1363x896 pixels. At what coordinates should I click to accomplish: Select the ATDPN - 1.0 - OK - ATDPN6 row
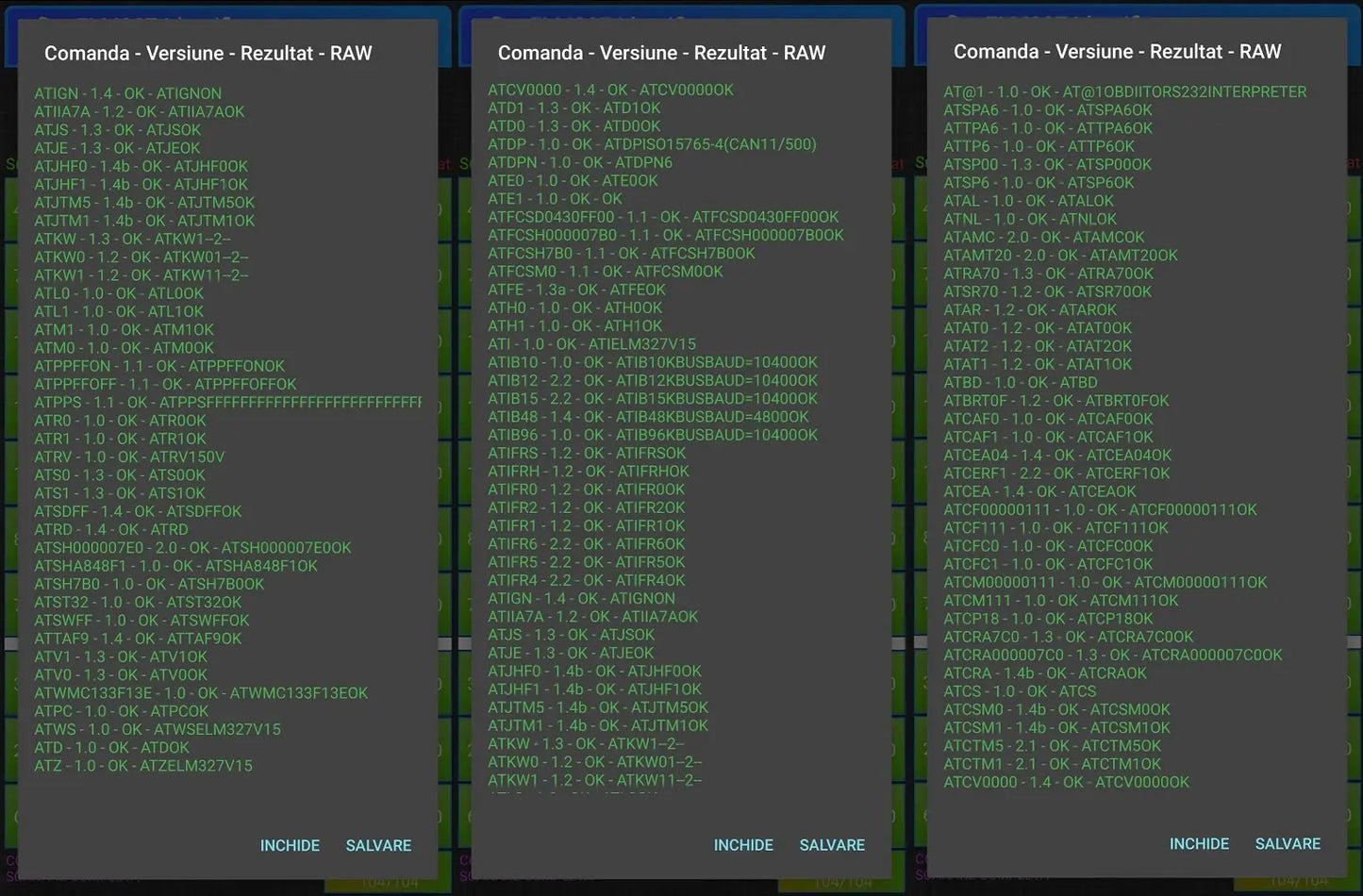click(x=580, y=162)
